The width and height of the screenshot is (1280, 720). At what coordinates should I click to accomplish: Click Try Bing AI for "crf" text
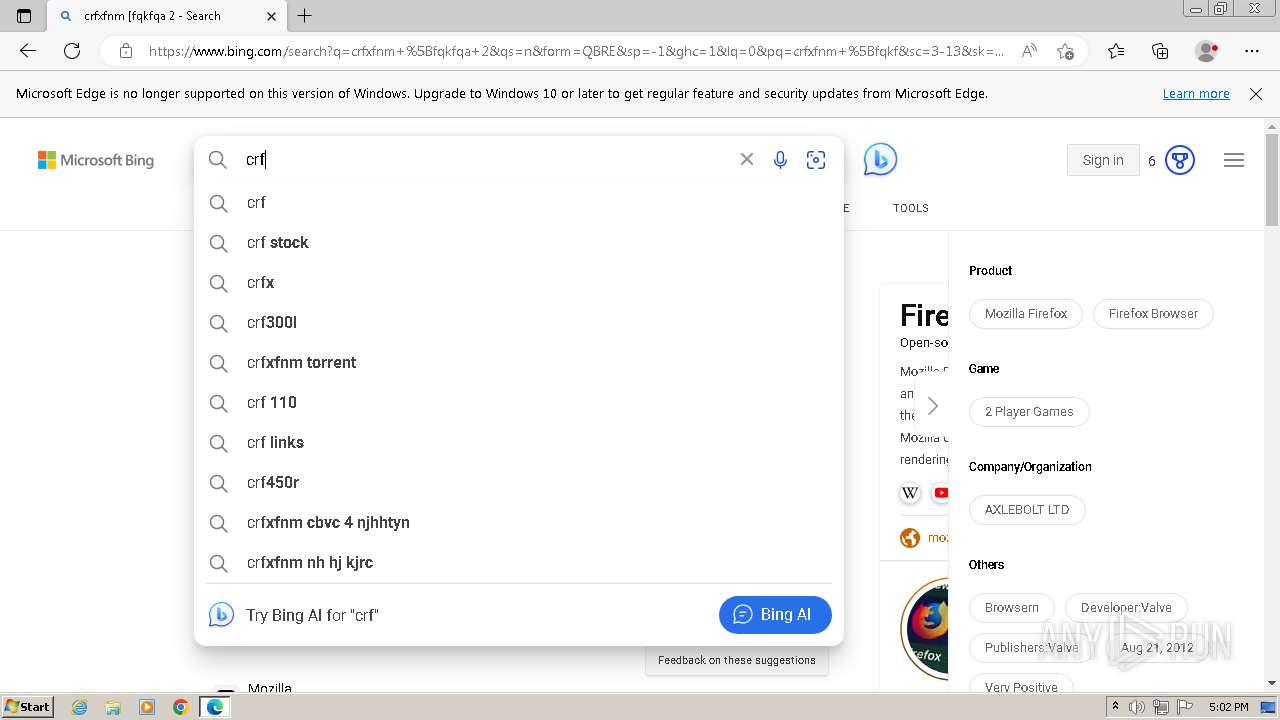312,615
